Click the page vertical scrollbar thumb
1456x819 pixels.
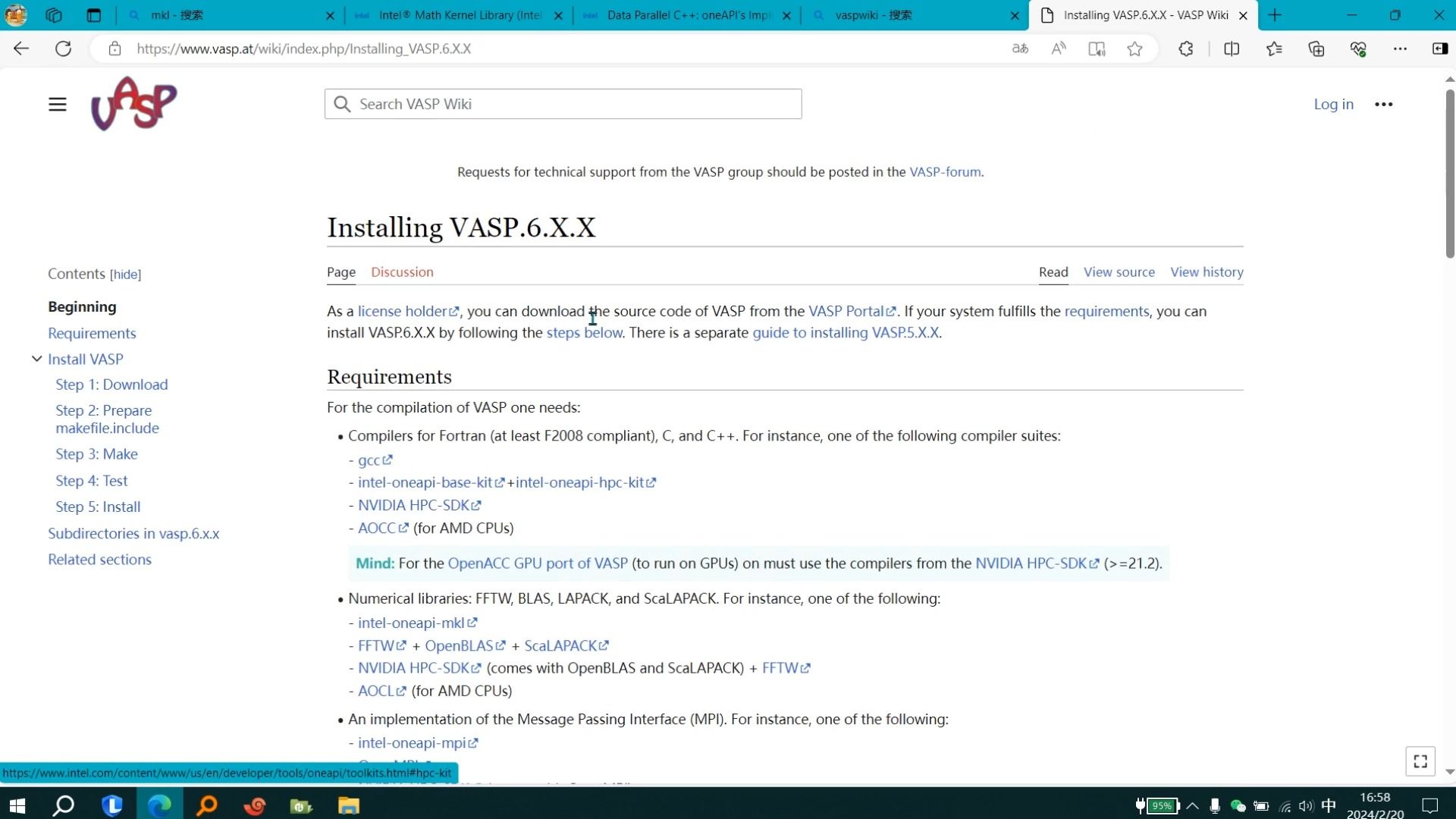click(x=1450, y=174)
